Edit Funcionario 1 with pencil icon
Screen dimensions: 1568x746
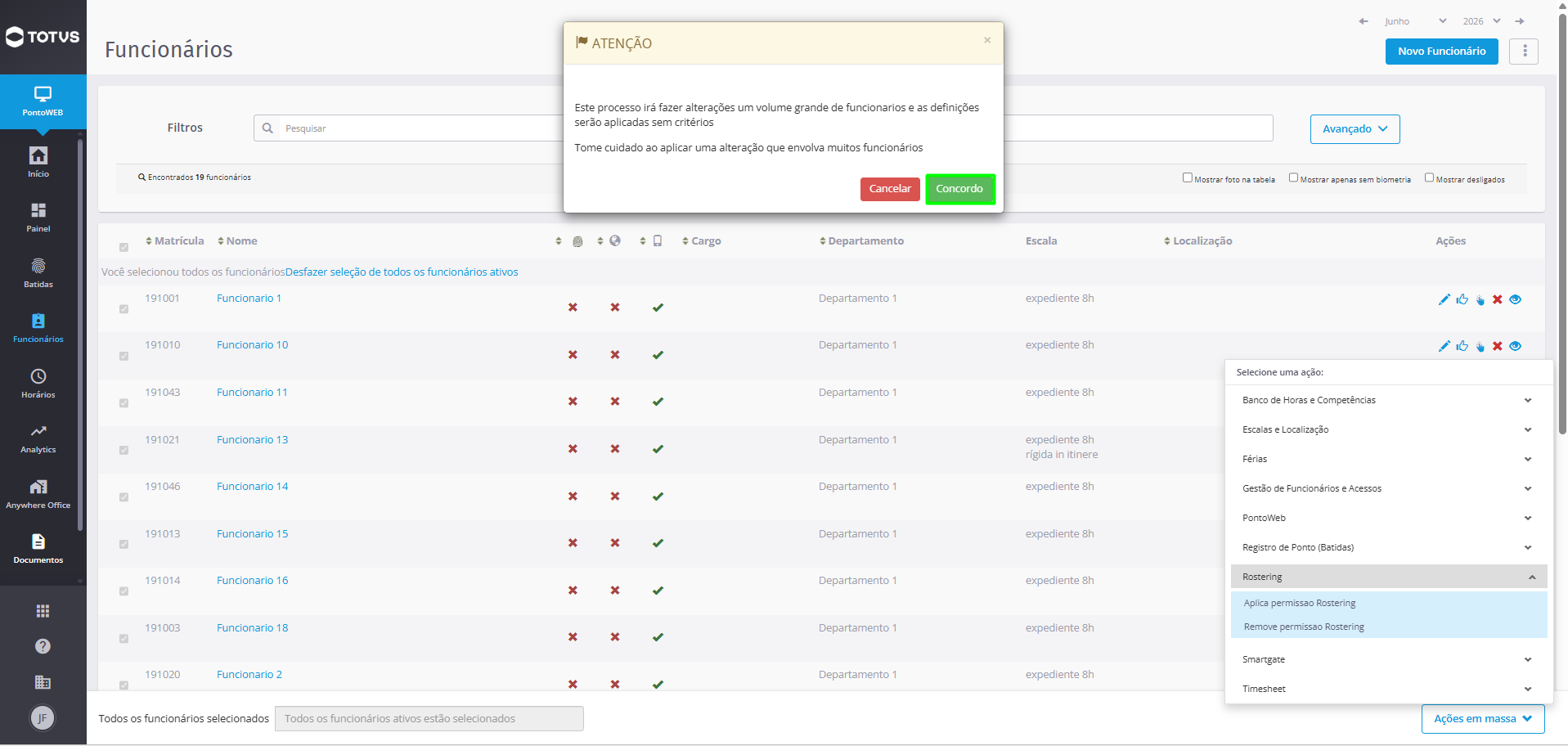(x=1444, y=299)
